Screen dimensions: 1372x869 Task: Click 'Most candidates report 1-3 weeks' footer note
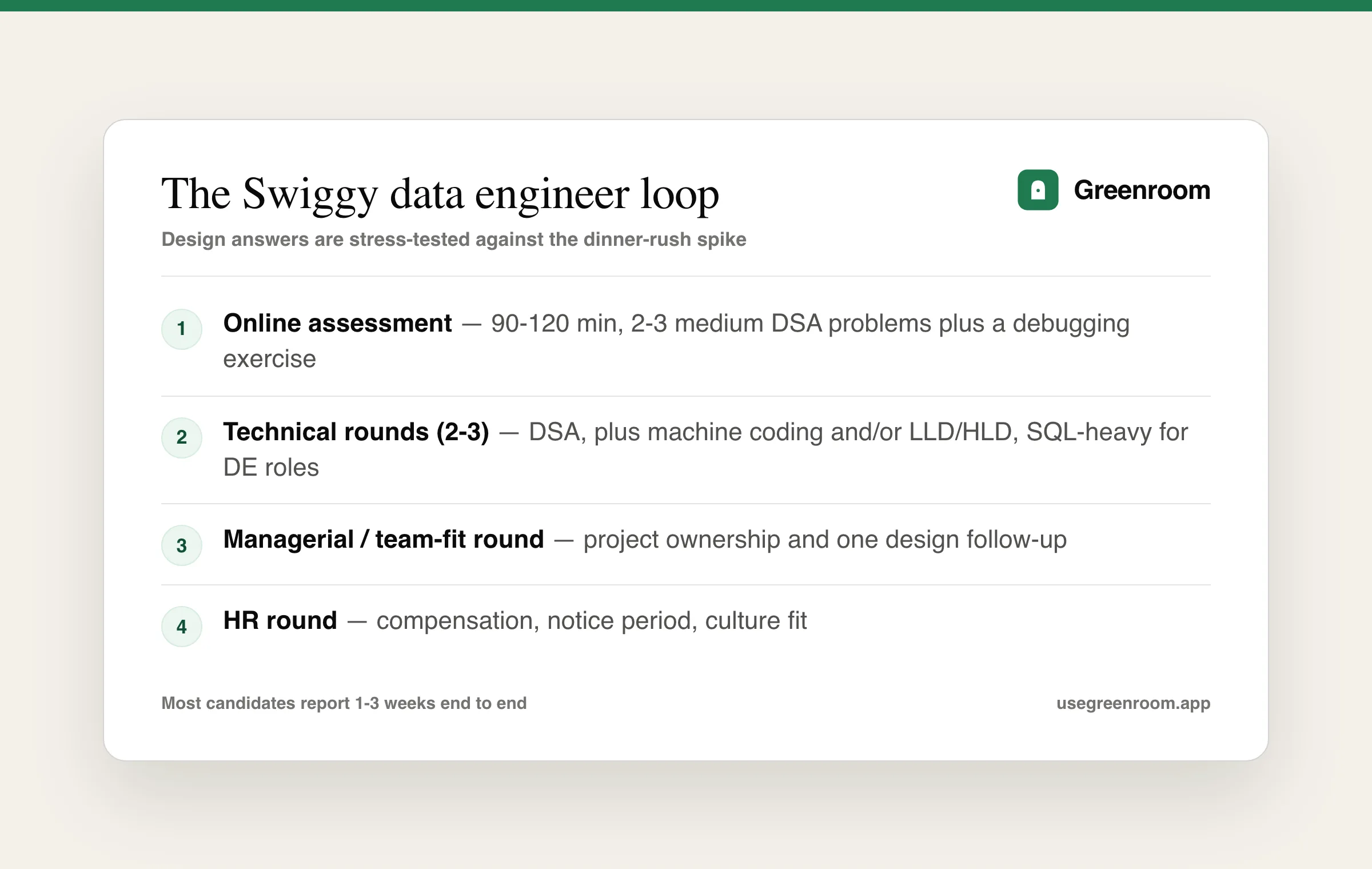[x=344, y=703]
